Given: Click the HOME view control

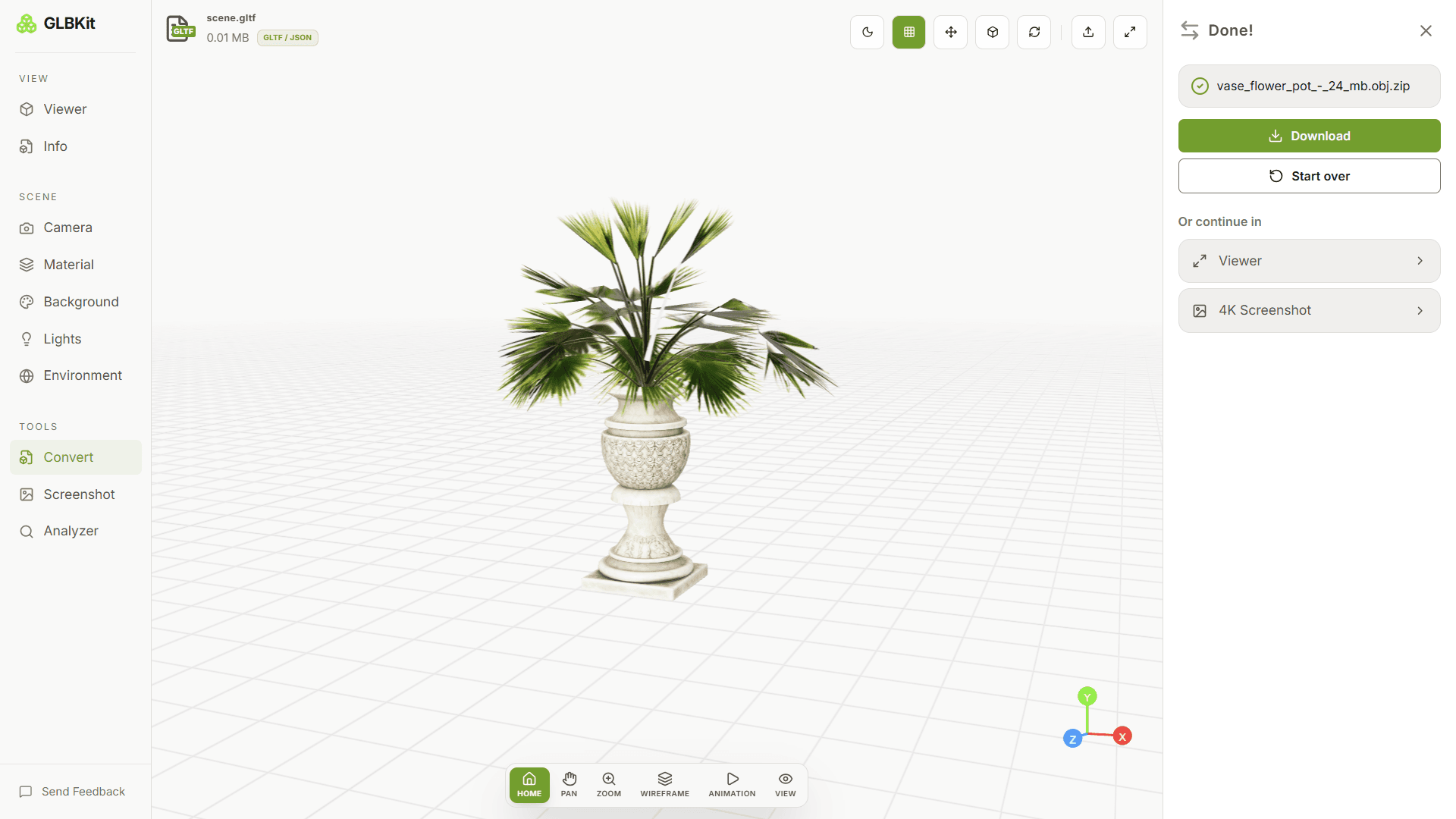Looking at the screenshot, I should [529, 785].
